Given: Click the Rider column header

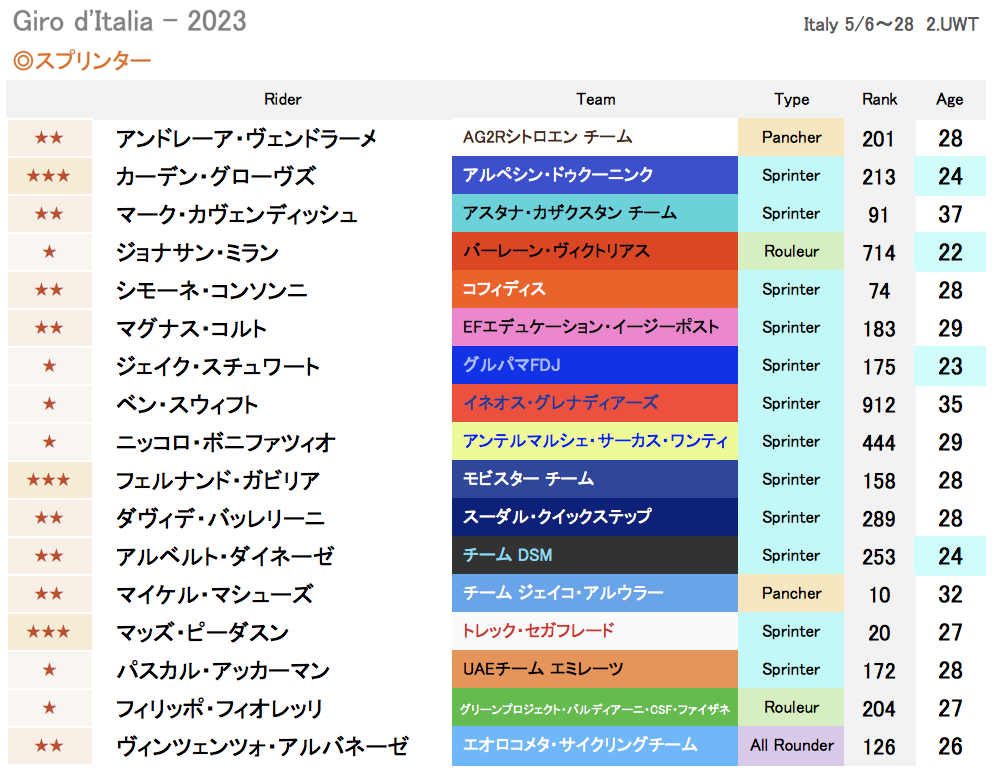Looking at the screenshot, I should [283, 100].
